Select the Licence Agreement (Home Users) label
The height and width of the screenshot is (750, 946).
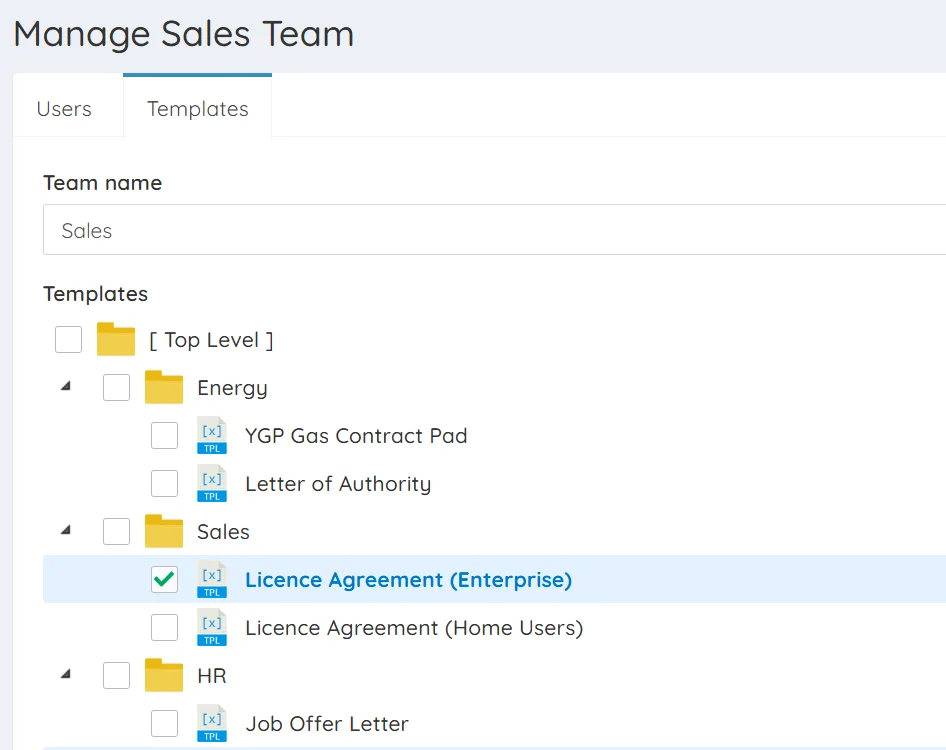[x=413, y=628]
